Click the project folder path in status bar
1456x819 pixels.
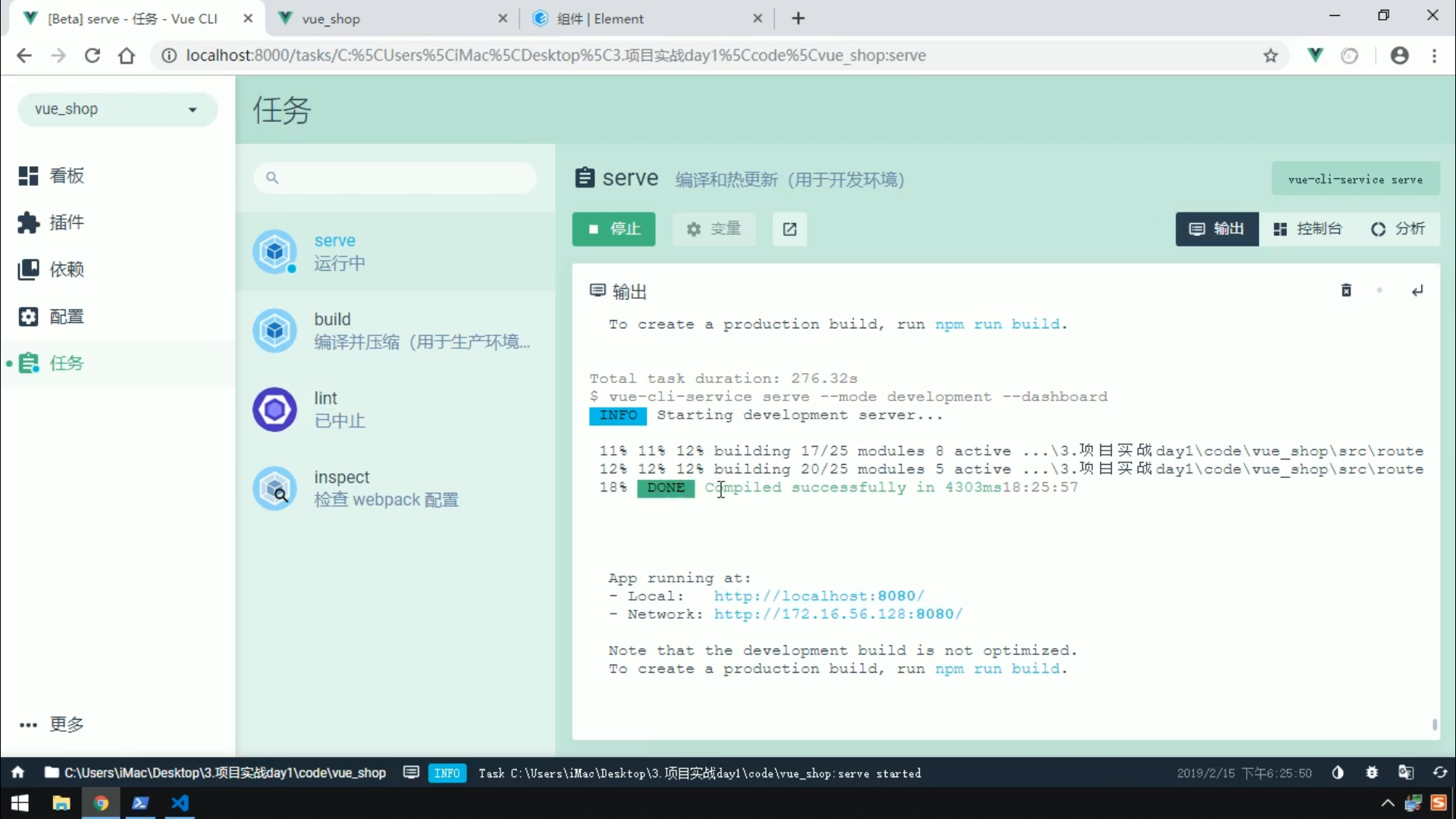pyautogui.click(x=215, y=773)
